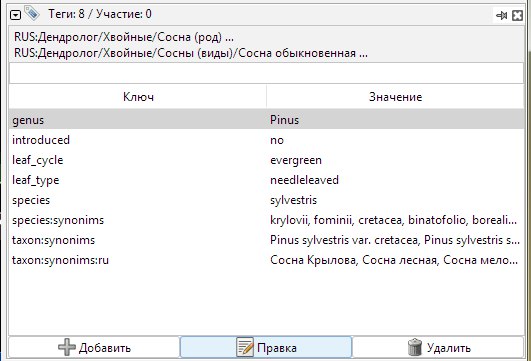The width and height of the screenshot is (531, 361).
Task: Click the Добавить button with plus icon
Action: coord(94,347)
